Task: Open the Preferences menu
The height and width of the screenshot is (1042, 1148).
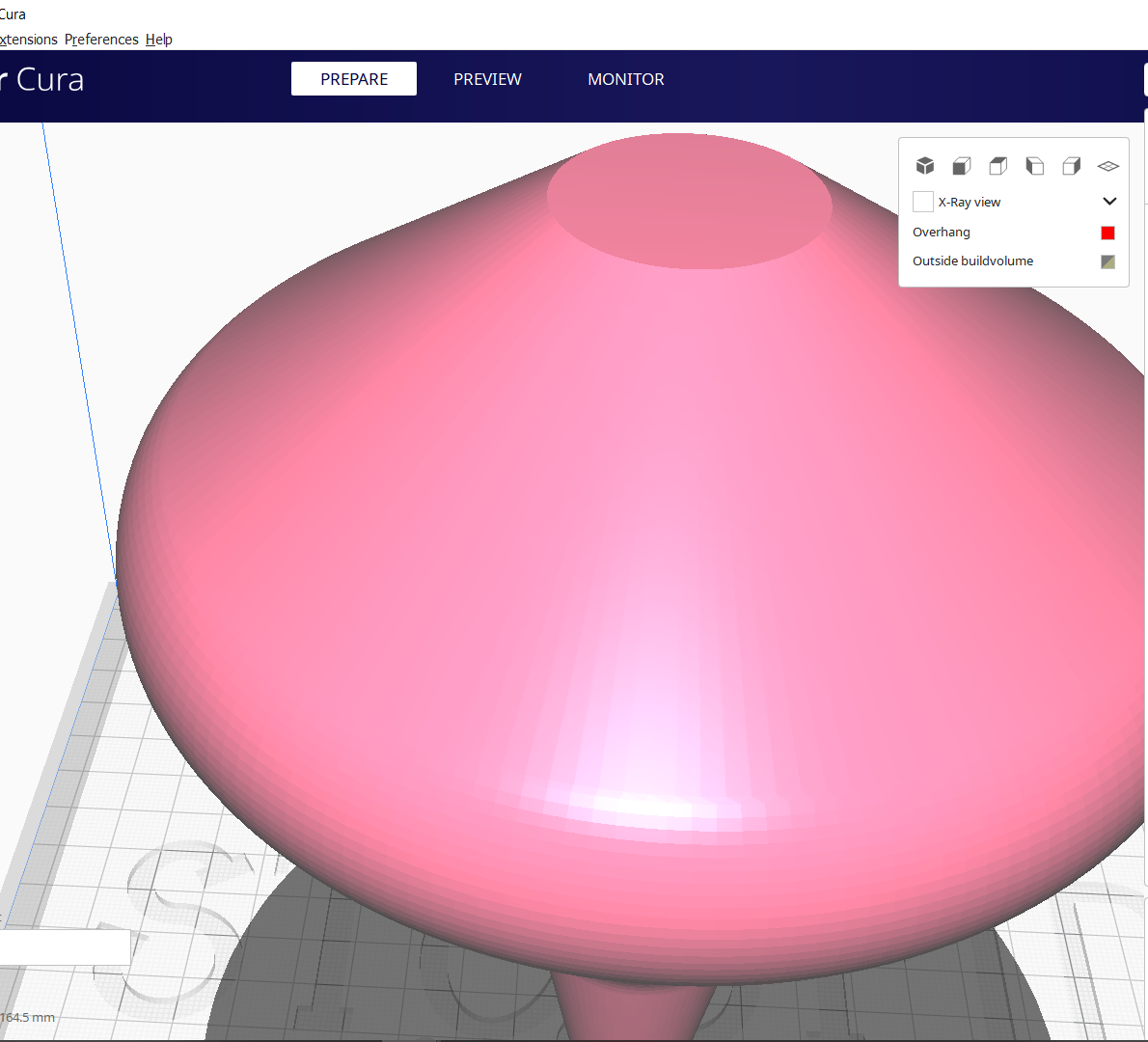Action: point(101,39)
